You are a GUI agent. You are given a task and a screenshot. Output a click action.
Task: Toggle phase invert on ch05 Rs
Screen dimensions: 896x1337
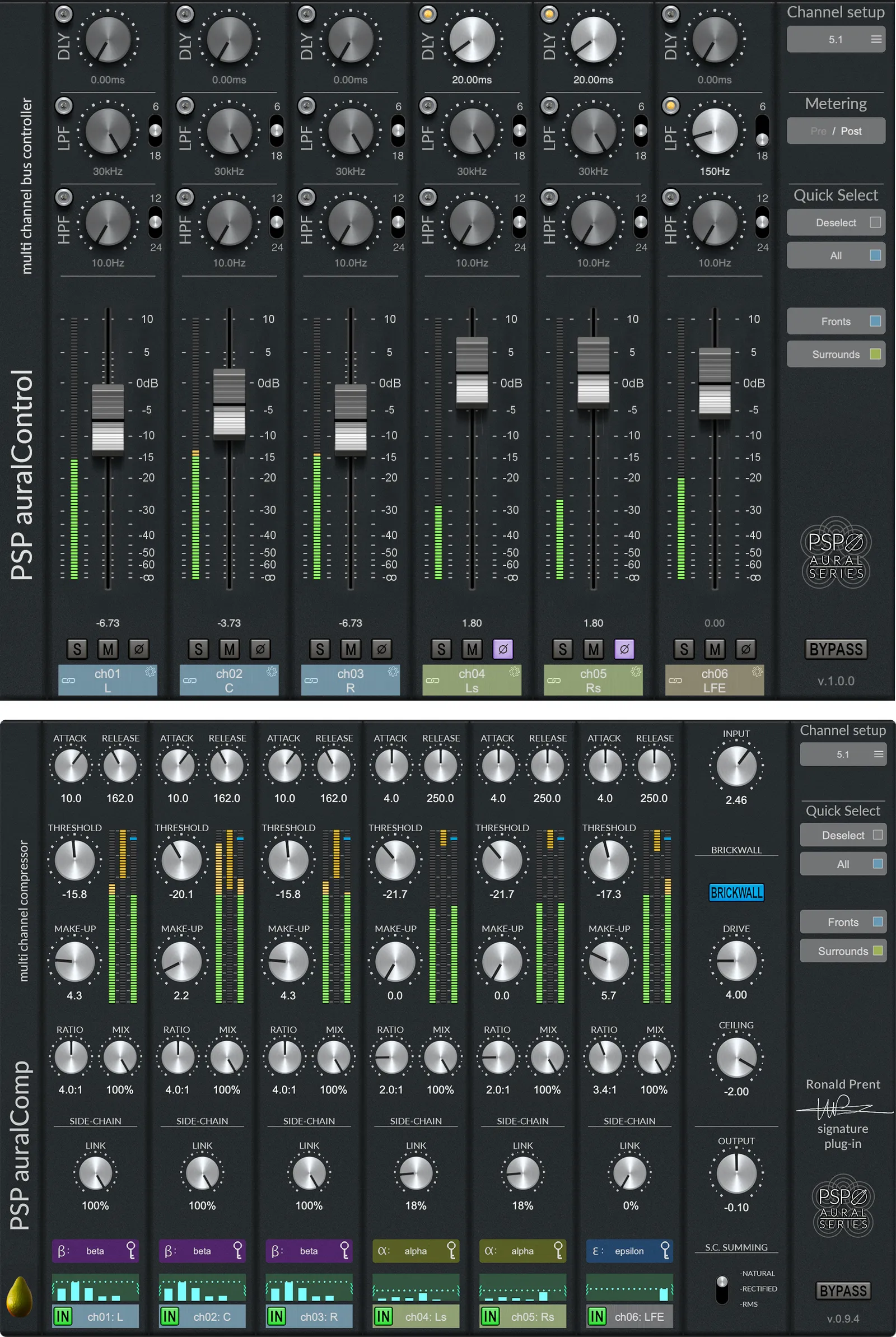(624, 649)
